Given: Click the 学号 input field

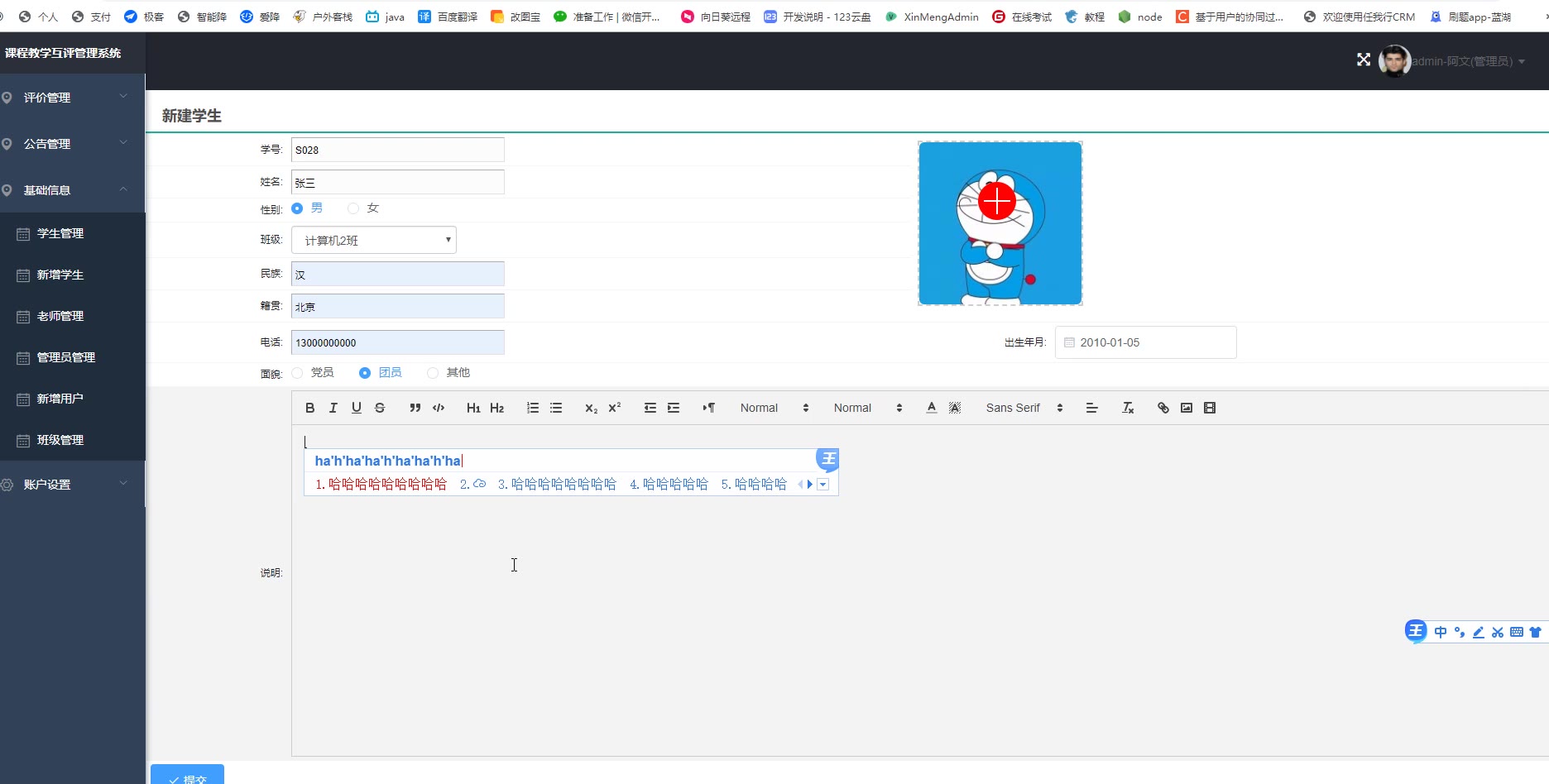Looking at the screenshot, I should coord(398,150).
